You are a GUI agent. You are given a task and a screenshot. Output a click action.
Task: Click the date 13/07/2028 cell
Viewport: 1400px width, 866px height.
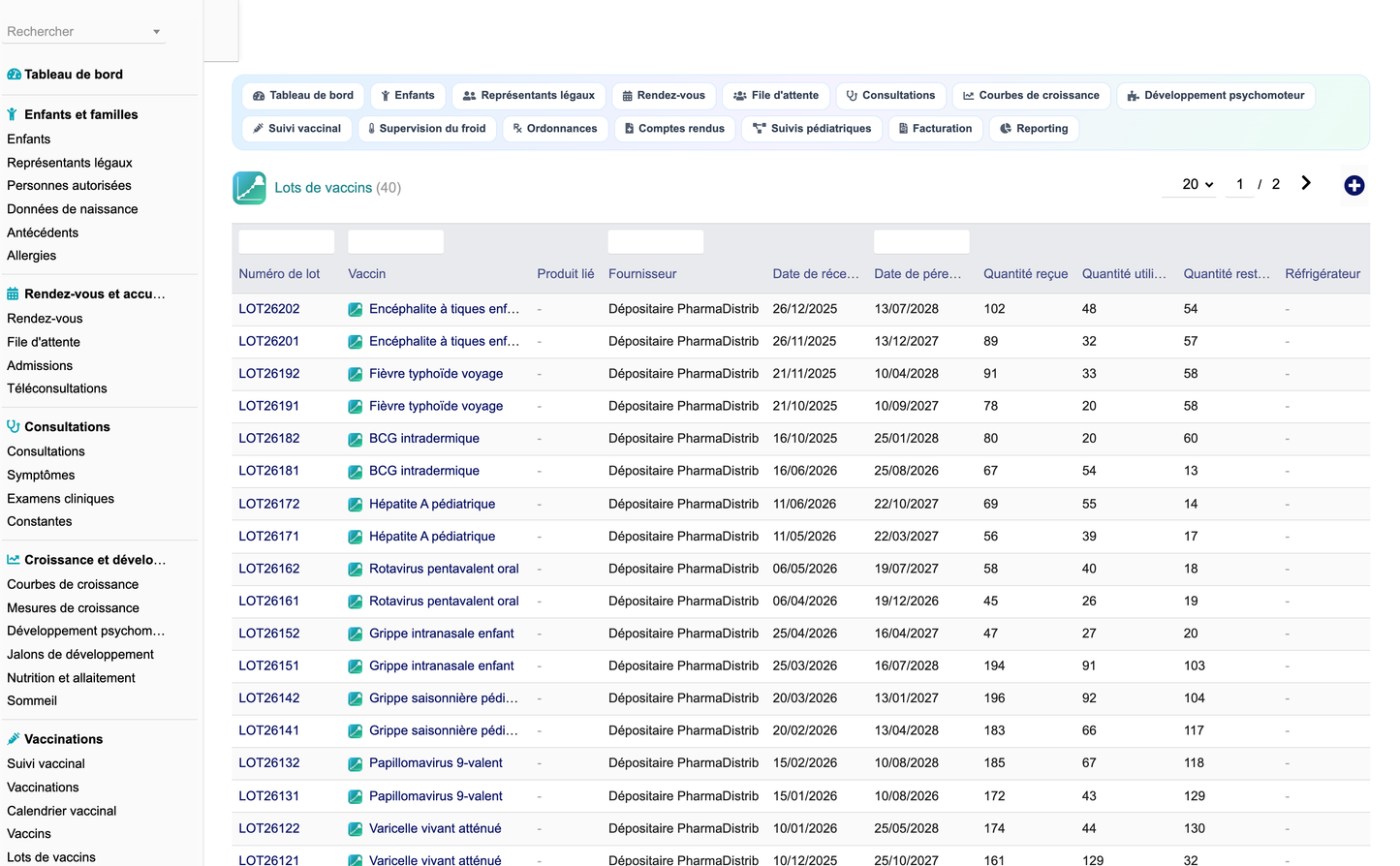click(x=907, y=309)
